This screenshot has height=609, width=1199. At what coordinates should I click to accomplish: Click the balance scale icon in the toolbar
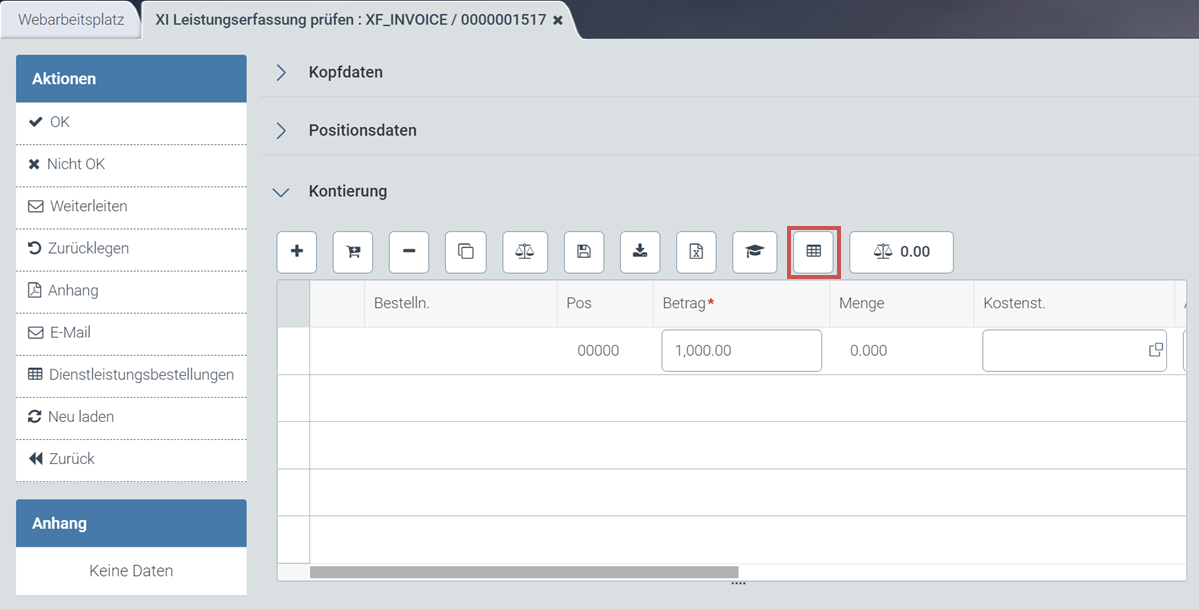pyautogui.click(x=524, y=252)
